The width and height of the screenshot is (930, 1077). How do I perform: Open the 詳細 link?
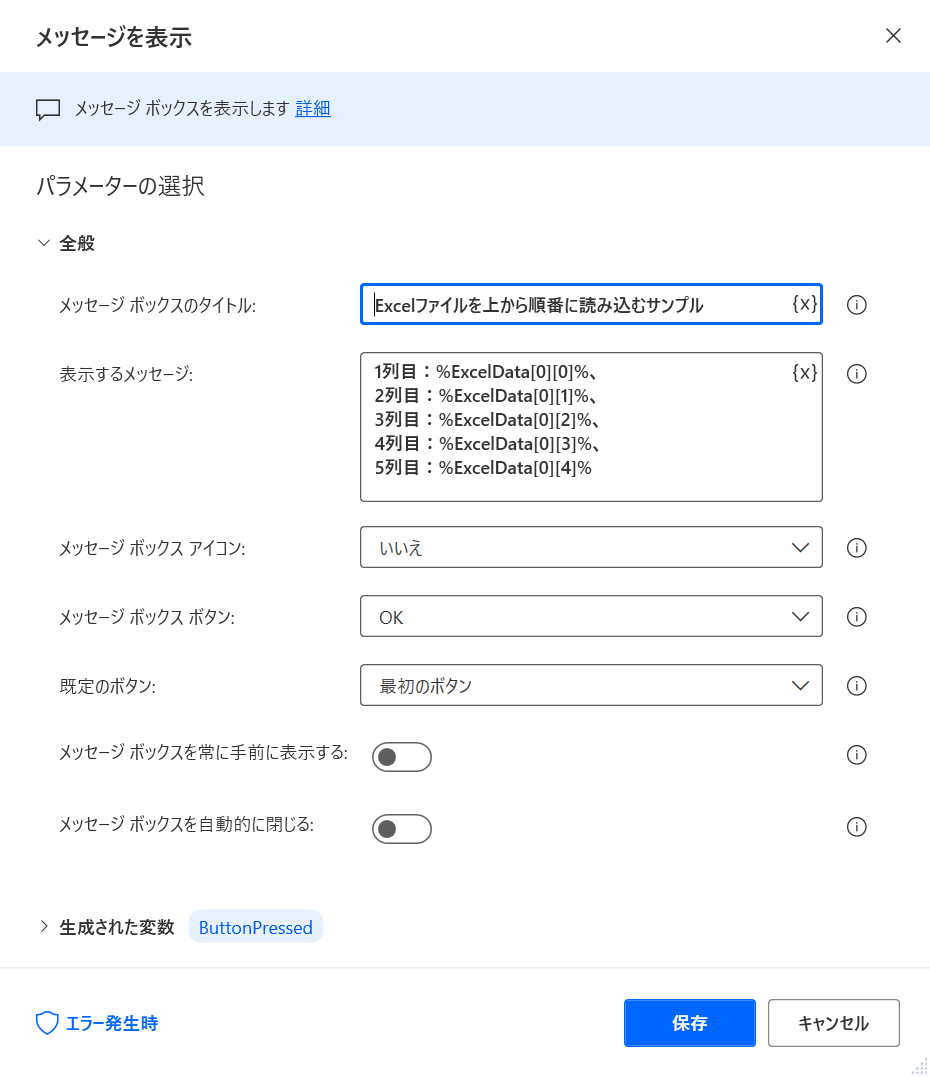point(313,109)
